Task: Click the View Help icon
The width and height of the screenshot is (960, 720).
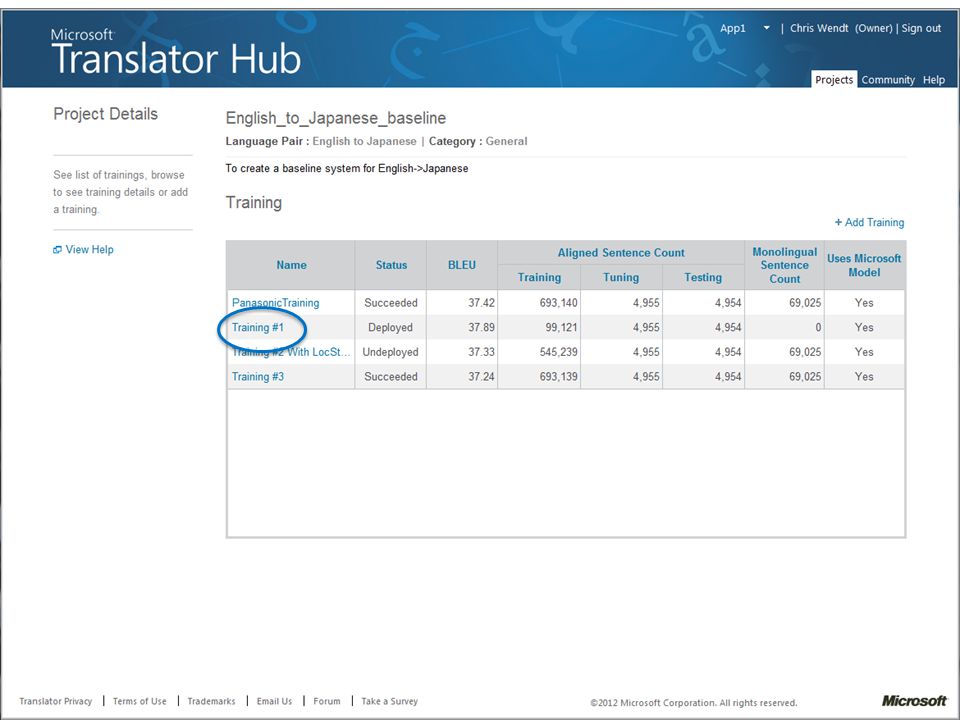Action: tap(57, 250)
